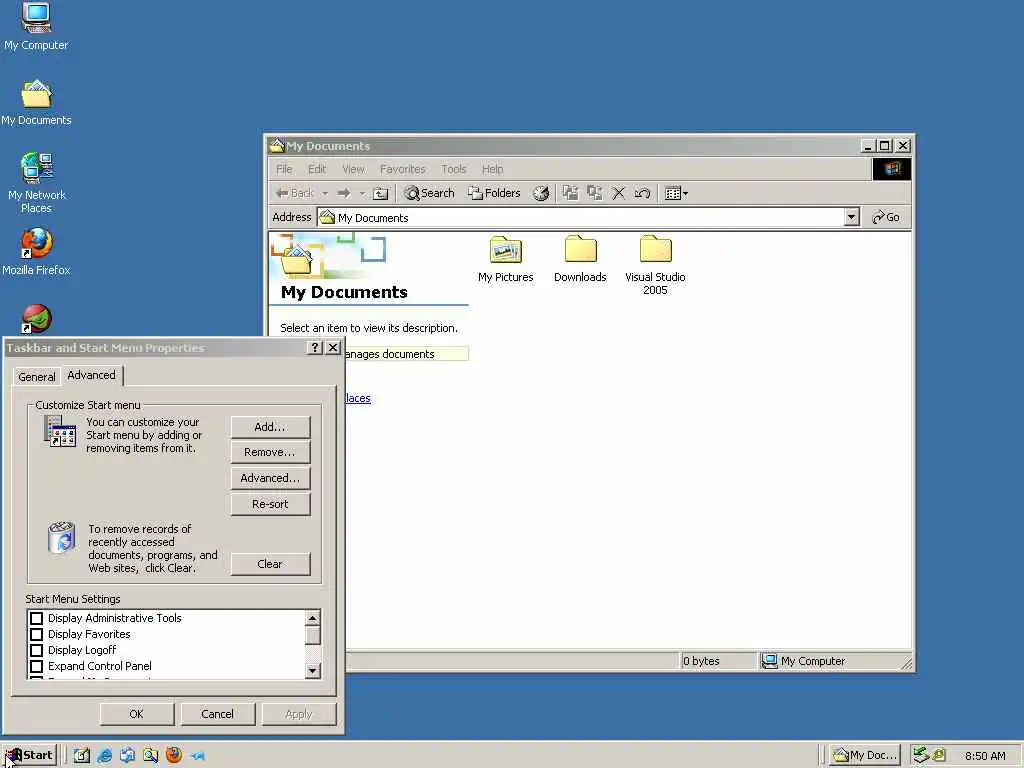Switch to the General tab
Screen dimensions: 1024x768
[37, 377]
